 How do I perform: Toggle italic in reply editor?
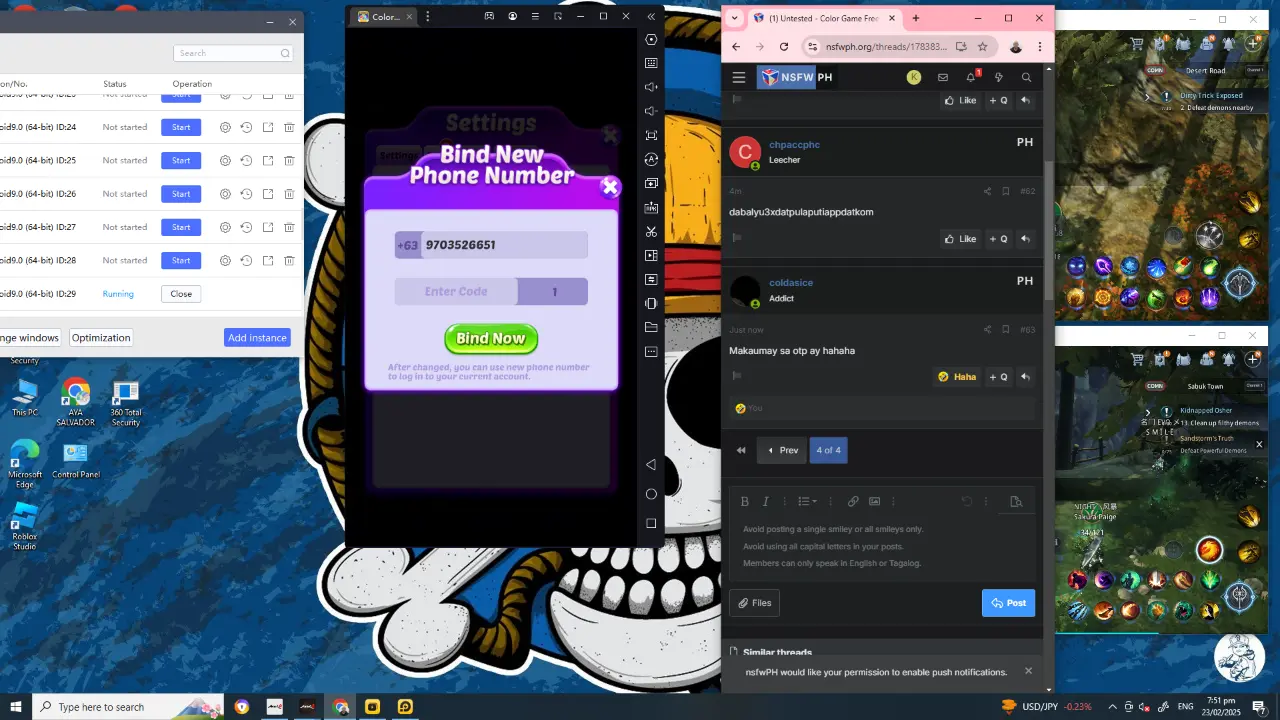pyautogui.click(x=766, y=501)
